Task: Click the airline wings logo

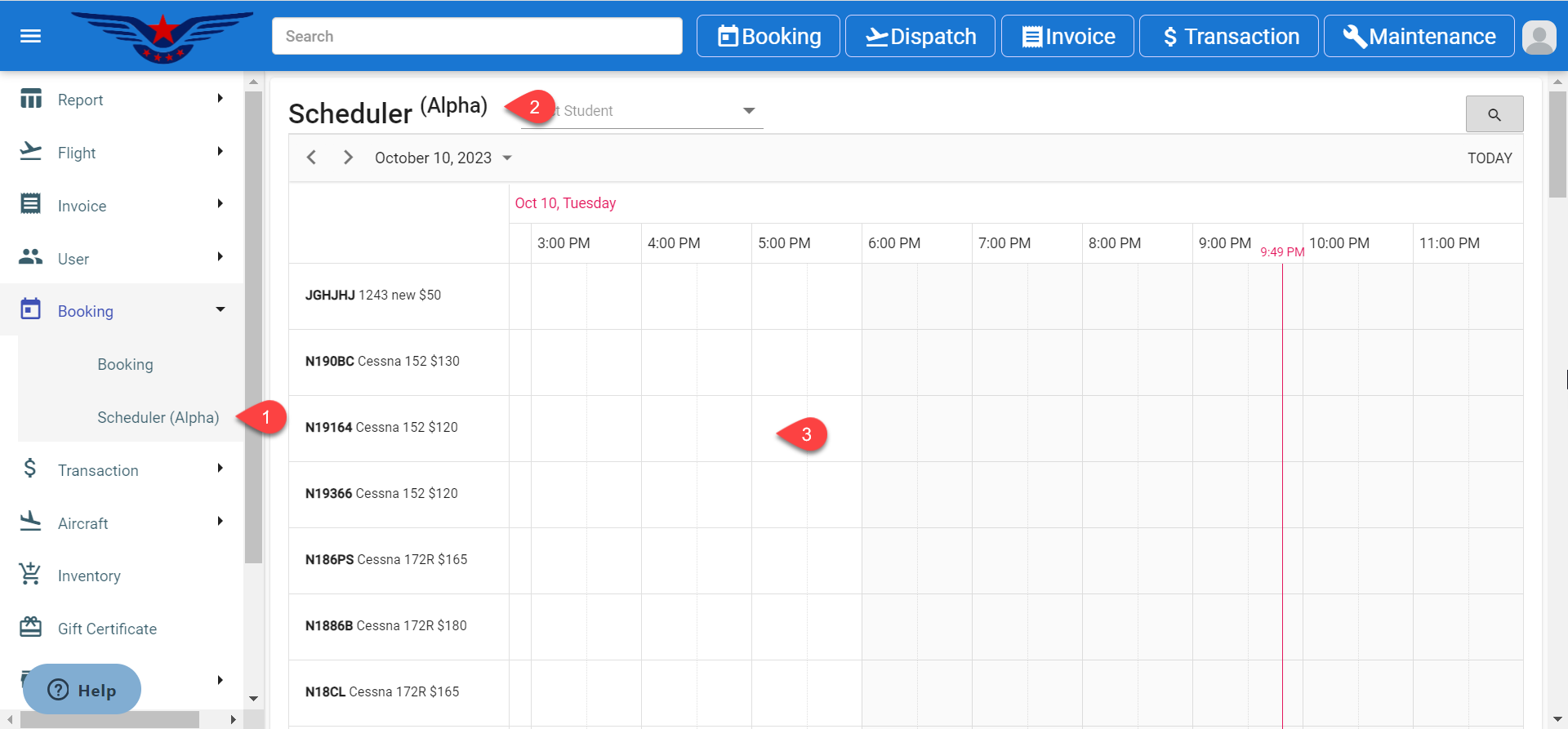Action: pos(163,37)
